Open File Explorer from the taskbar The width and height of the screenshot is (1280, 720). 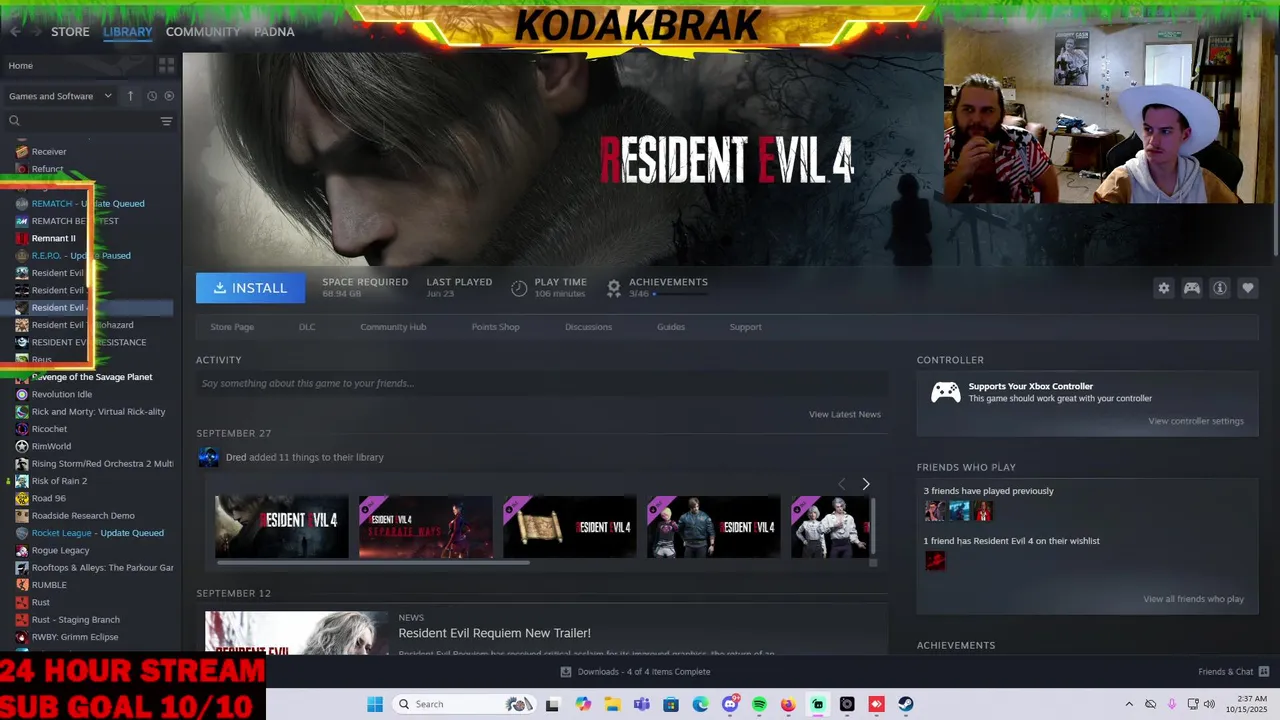612,704
